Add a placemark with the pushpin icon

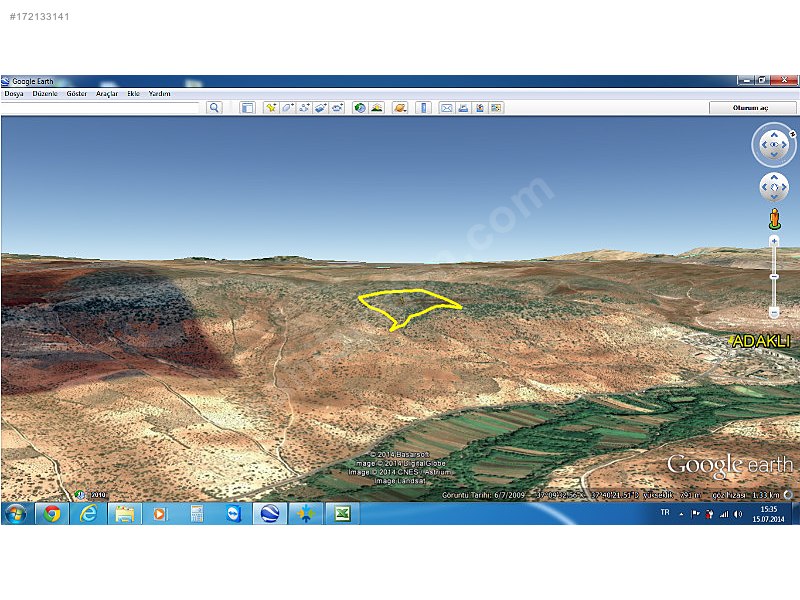click(x=270, y=108)
